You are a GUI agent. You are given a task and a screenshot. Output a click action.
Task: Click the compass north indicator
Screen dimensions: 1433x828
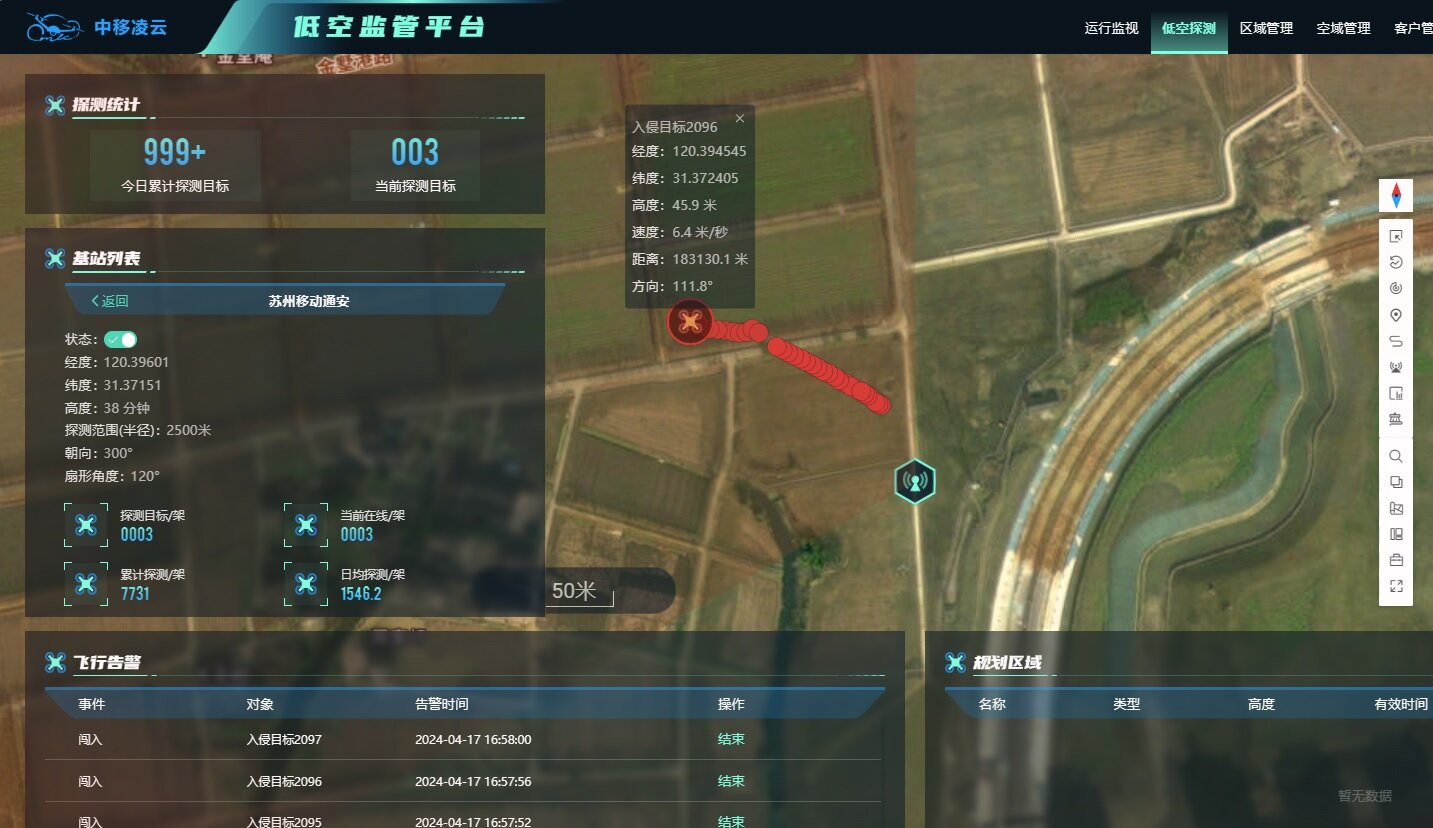tap(1396, 195)
